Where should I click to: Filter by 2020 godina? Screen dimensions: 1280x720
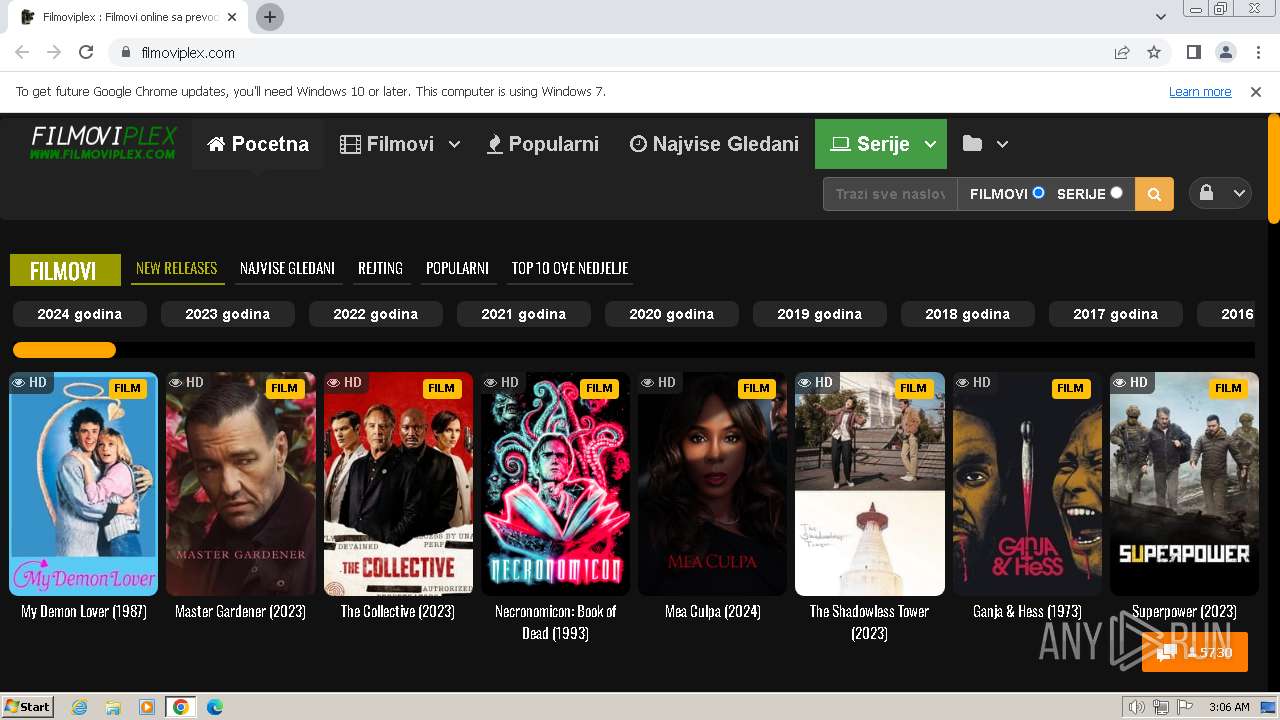(672, 314)
